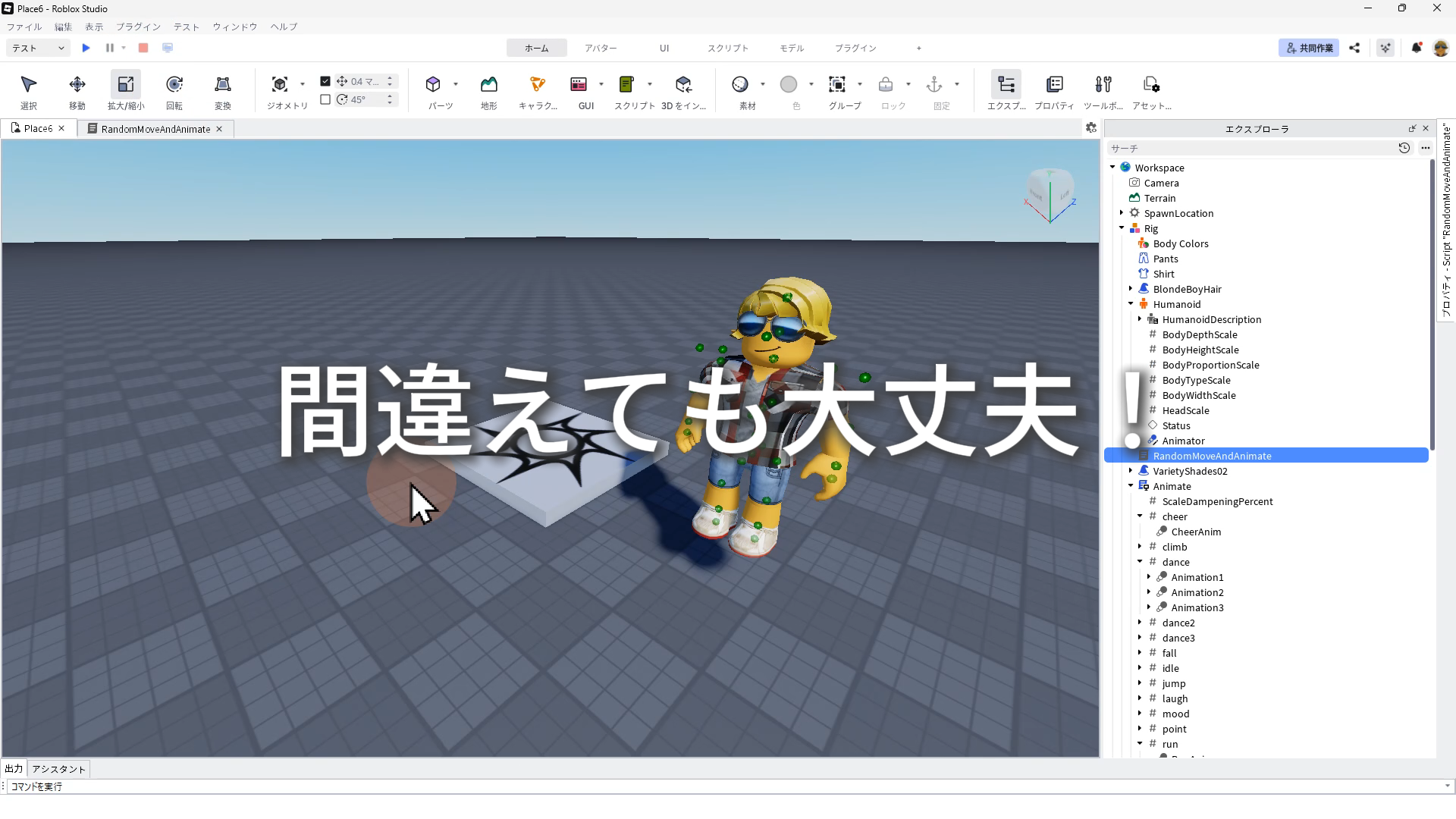Click the Anchor tool icon
1456x819 pixels.
pos(934,84)
